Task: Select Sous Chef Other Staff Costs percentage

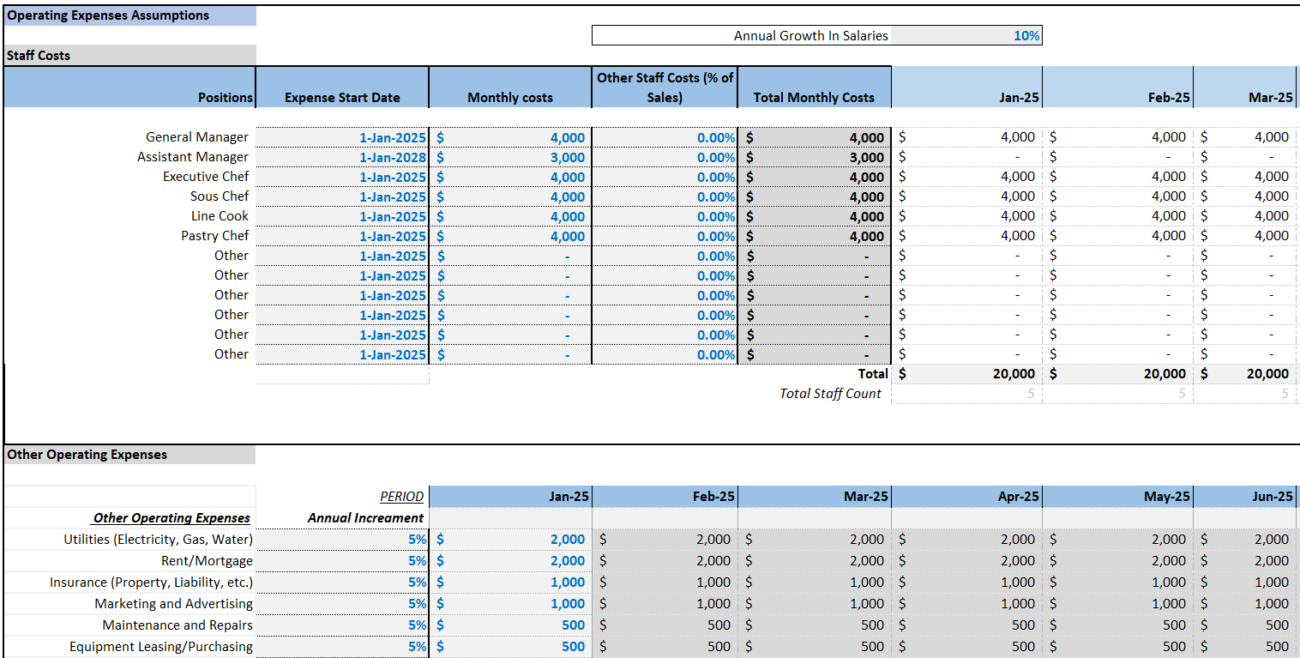Action: [665, 197]
